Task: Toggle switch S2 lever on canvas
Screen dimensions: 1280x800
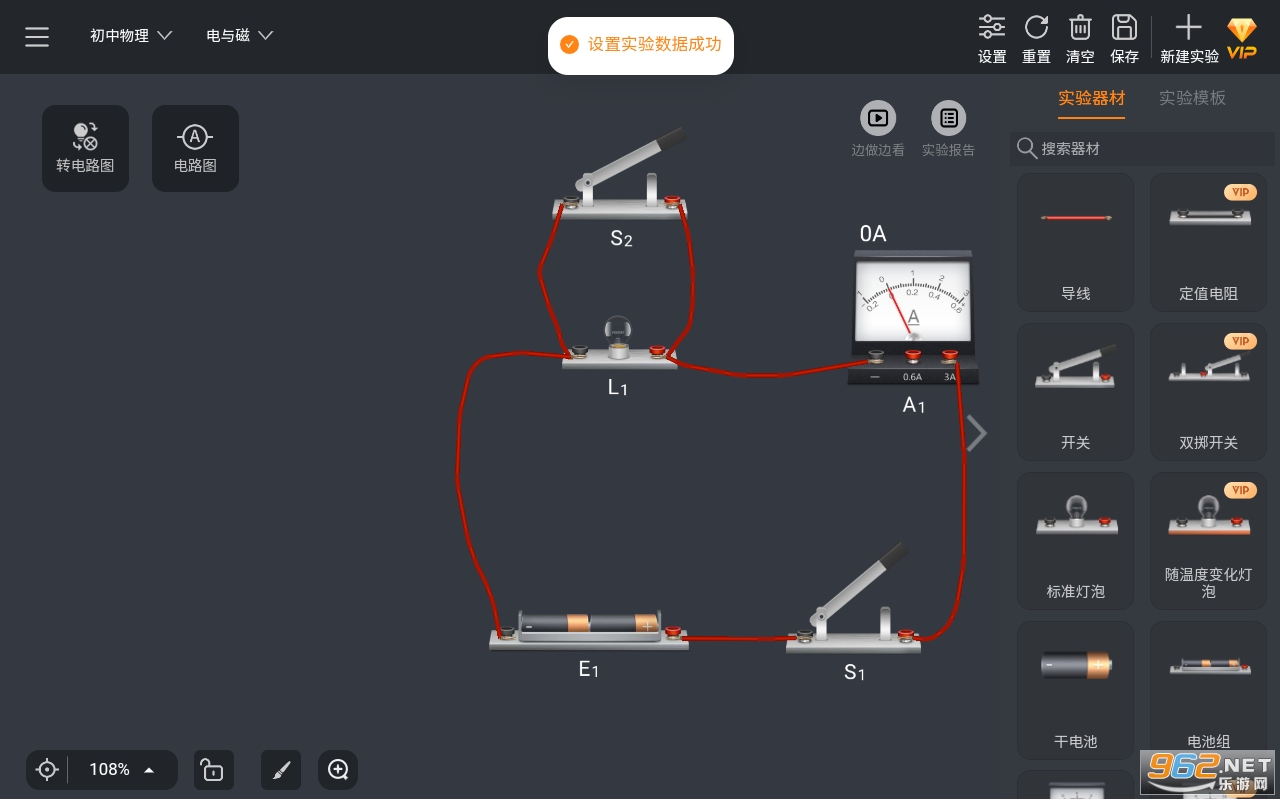Action: point(632,158)
